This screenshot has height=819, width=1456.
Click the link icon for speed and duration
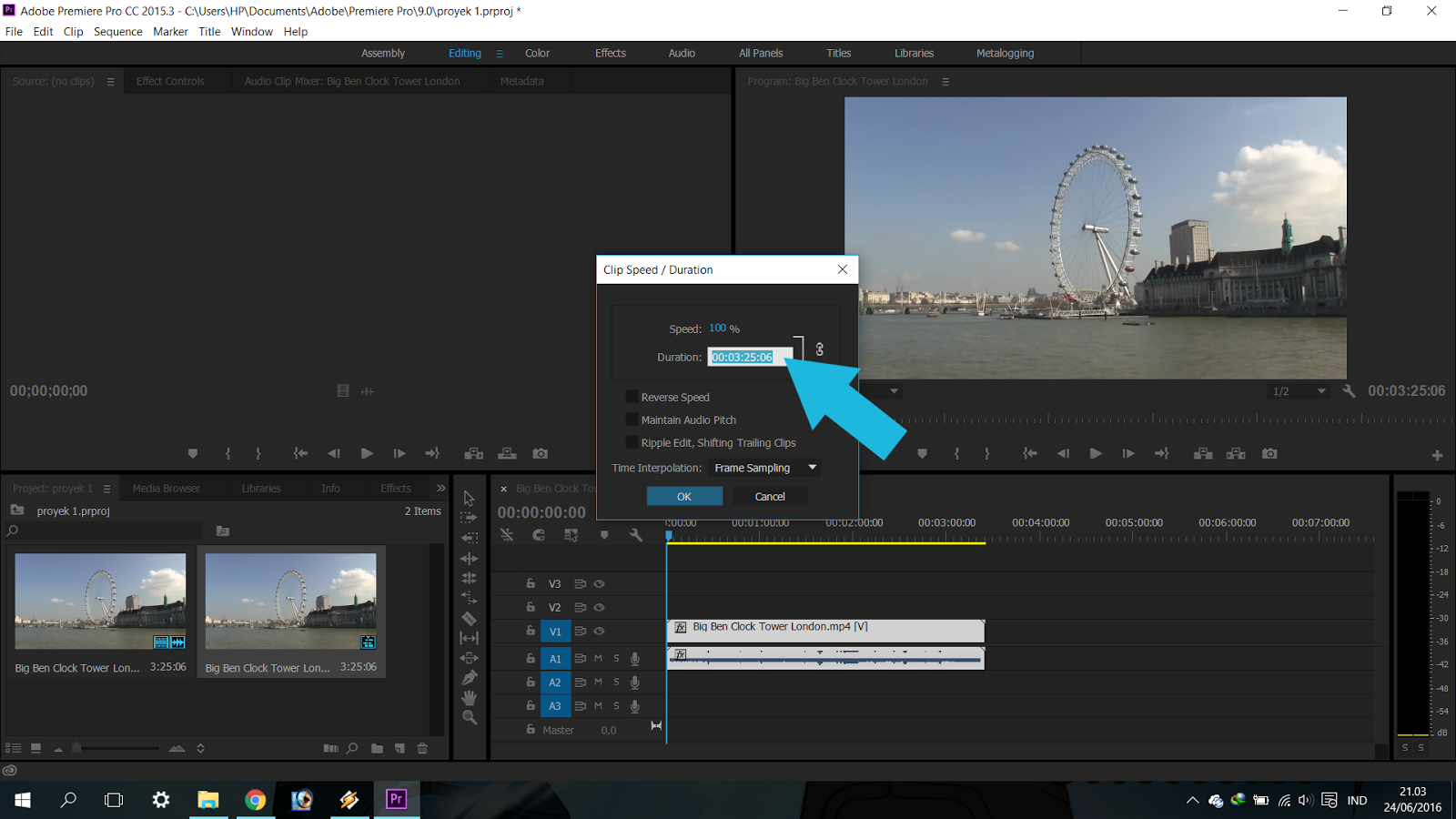point(819,349)
